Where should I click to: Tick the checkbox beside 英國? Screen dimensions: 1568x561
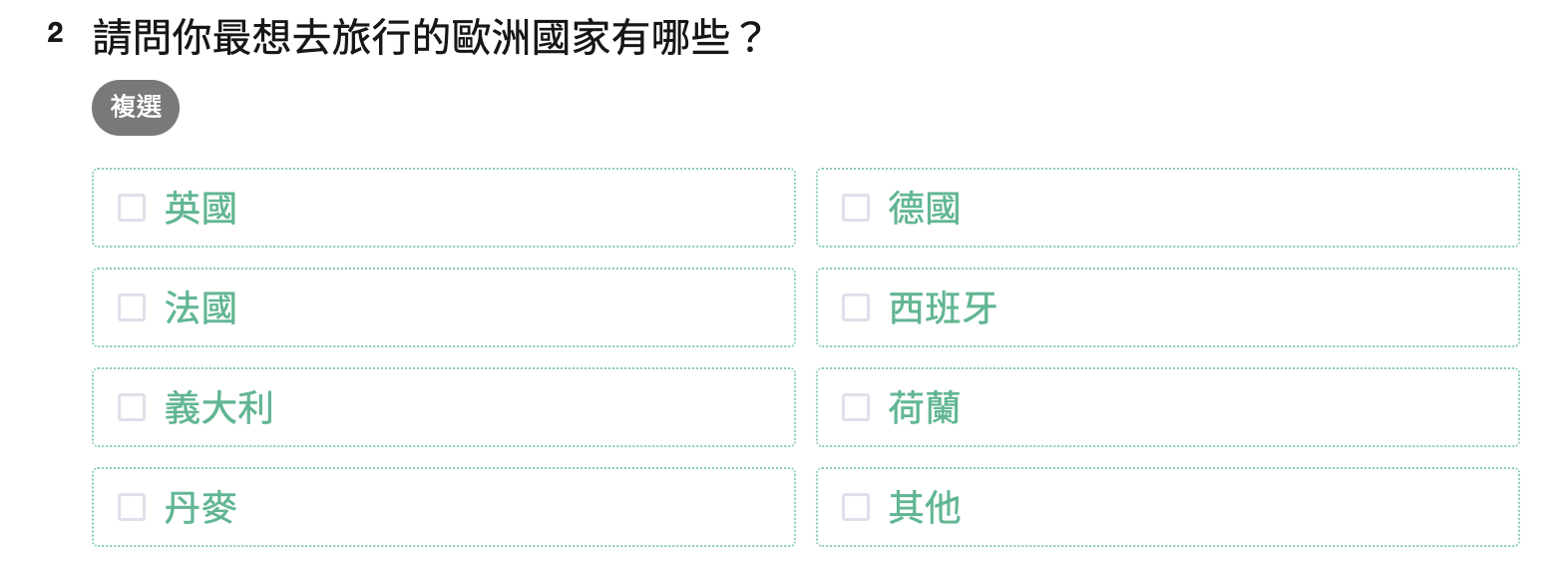pos(132,208)
